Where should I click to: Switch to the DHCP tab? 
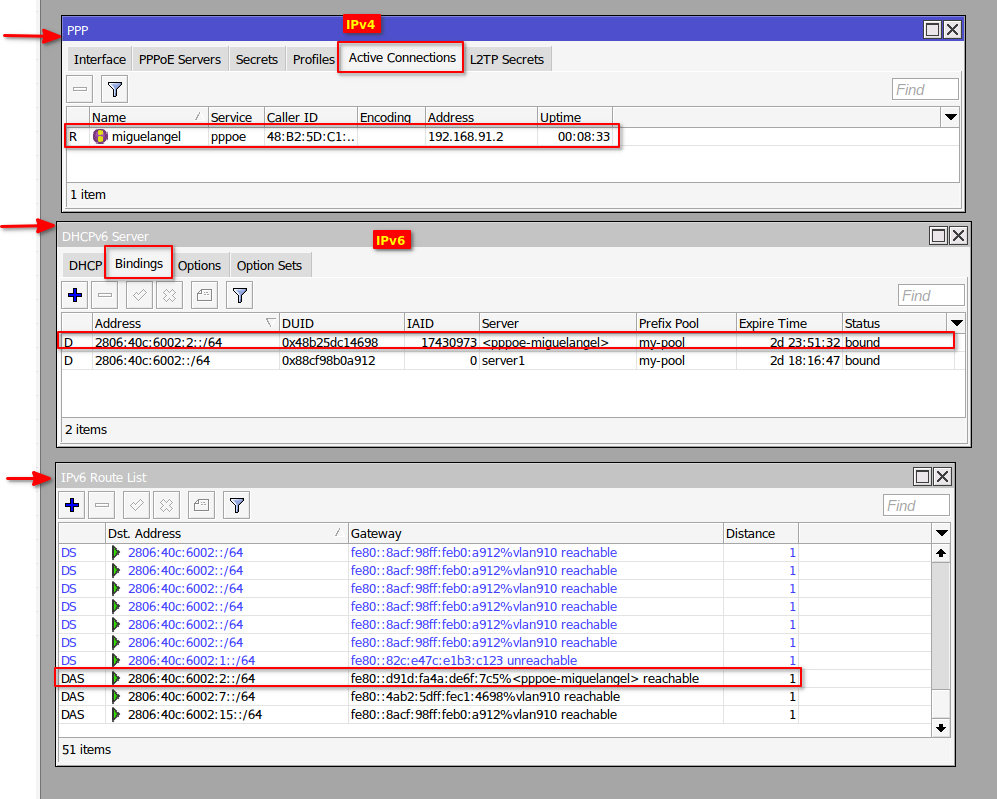click(x=85, y=265)
